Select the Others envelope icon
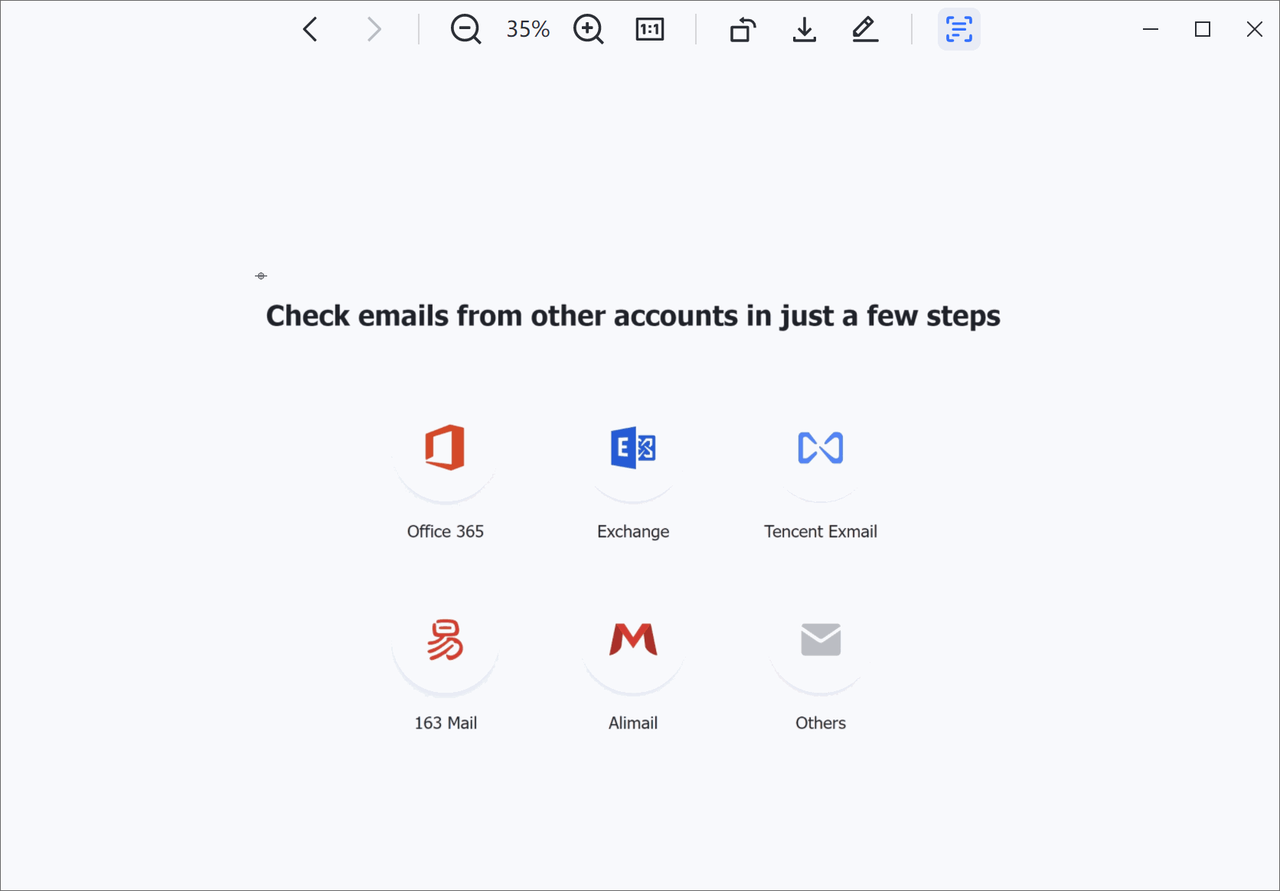The image size is (1280, 891). (x=820, y=640)
